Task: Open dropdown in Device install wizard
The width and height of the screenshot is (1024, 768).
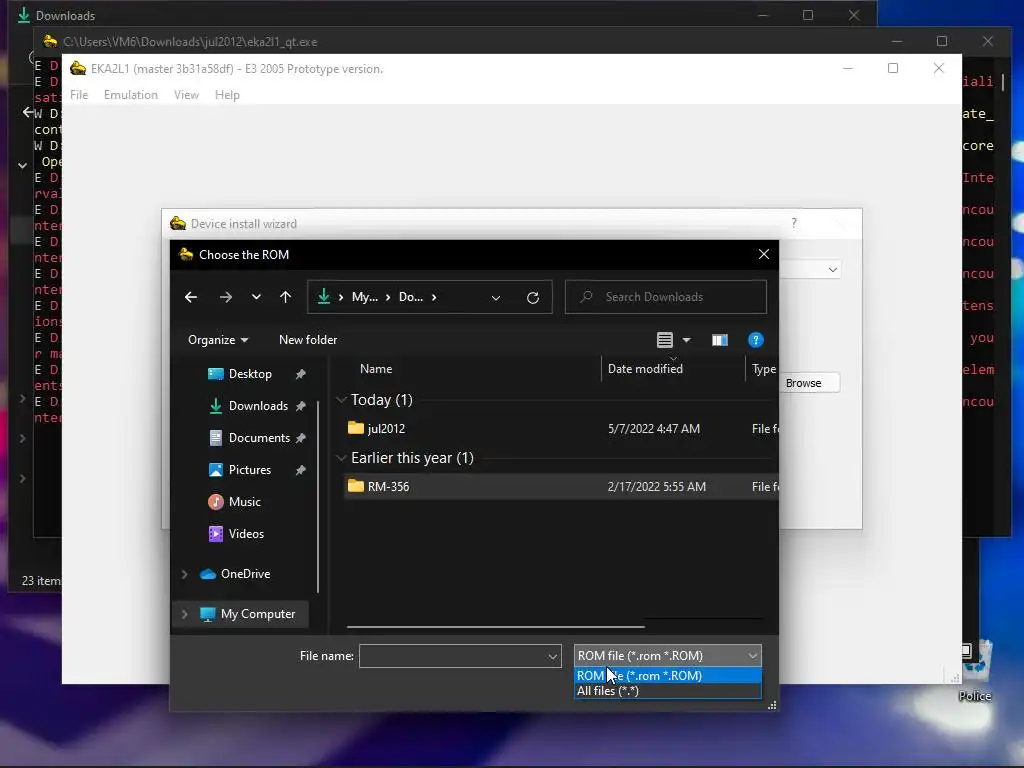Action: click(833, 270)
